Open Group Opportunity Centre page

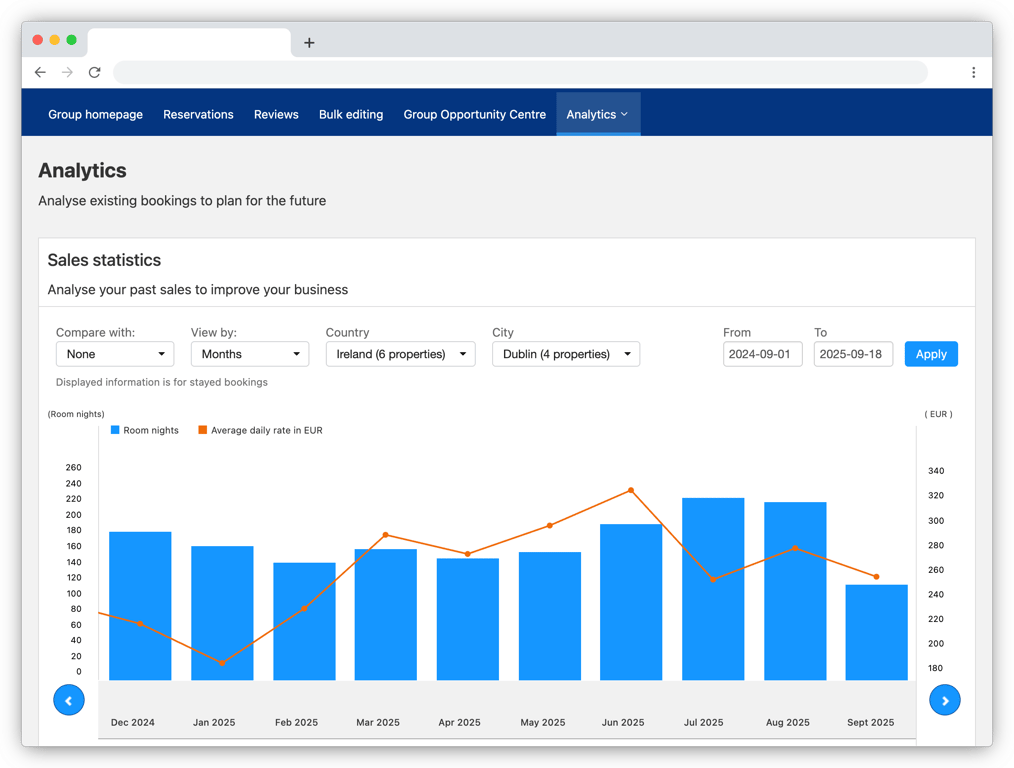pos(474,114)
